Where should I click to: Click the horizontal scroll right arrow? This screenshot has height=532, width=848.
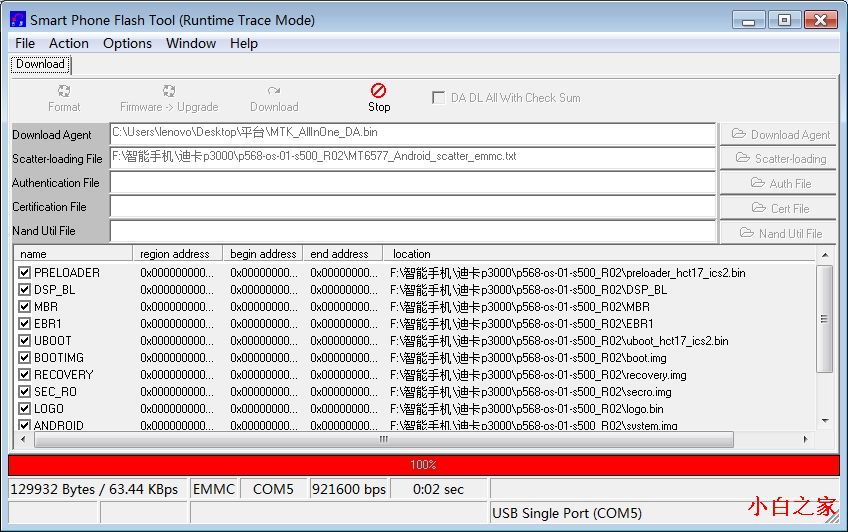806,439
